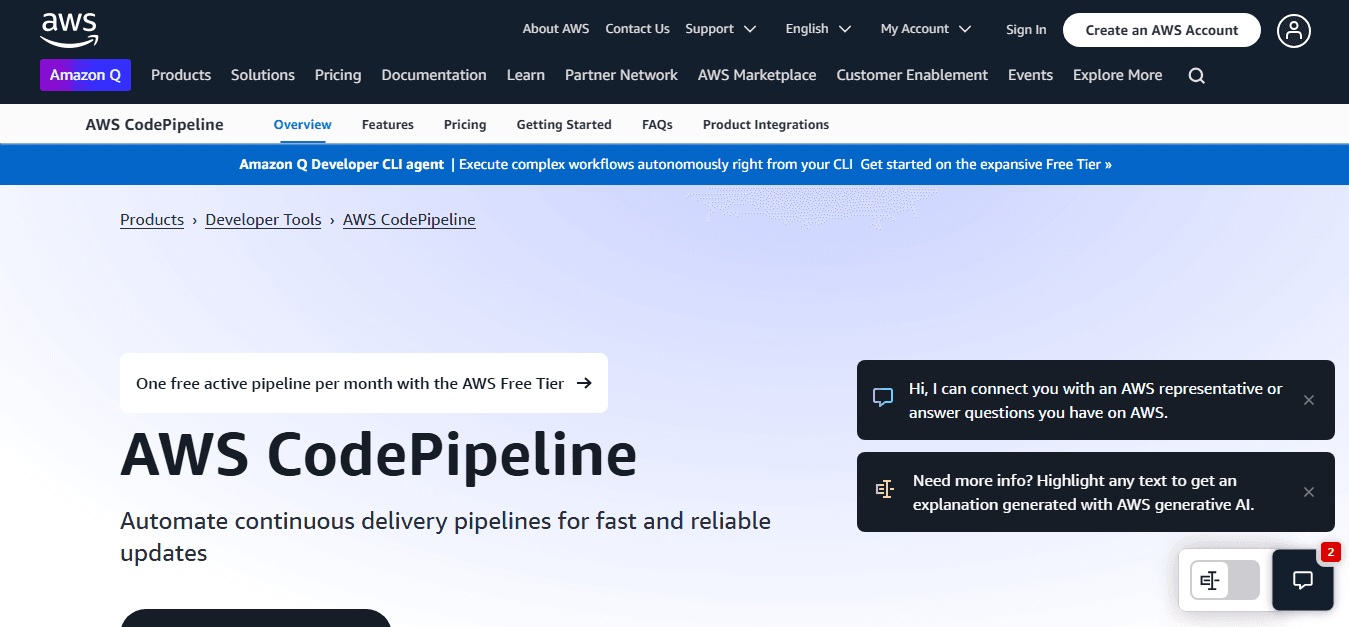Click the arrow on the Free Tier banner
The width and height of the screenshot is (1349, 627).
(584, 383)
